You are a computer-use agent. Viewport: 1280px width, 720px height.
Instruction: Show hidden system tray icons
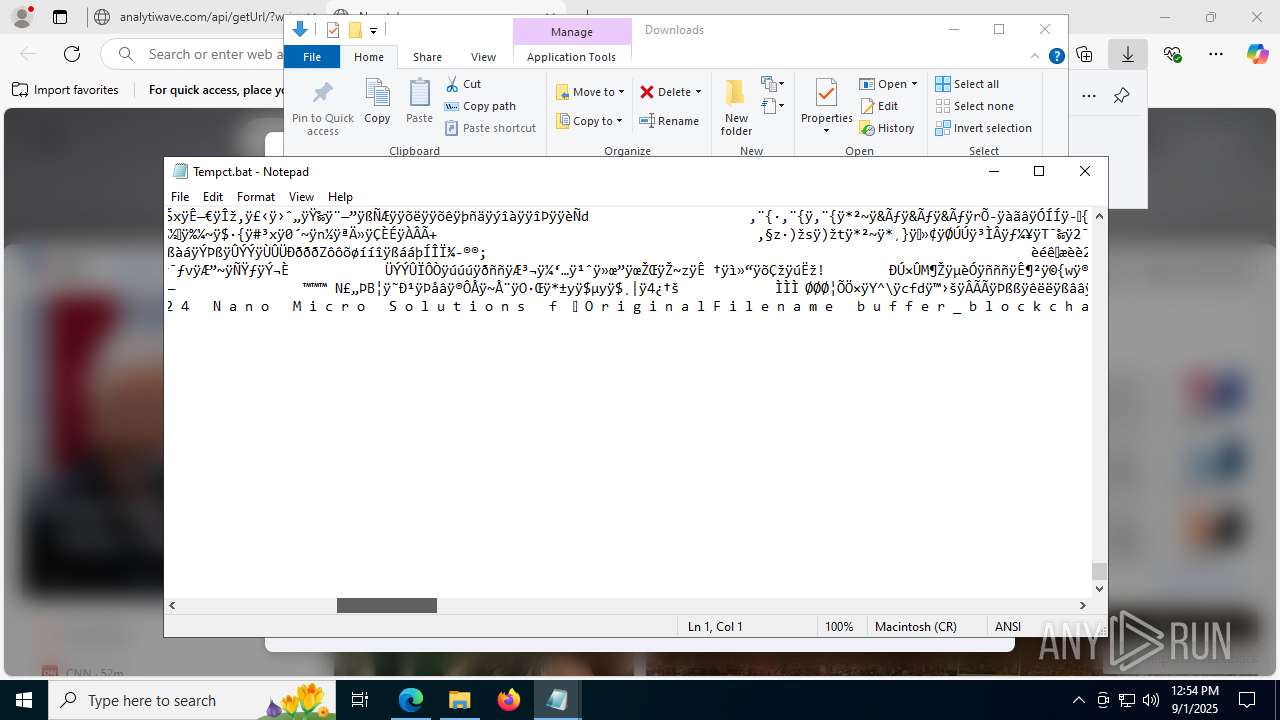coord(1078,700)
